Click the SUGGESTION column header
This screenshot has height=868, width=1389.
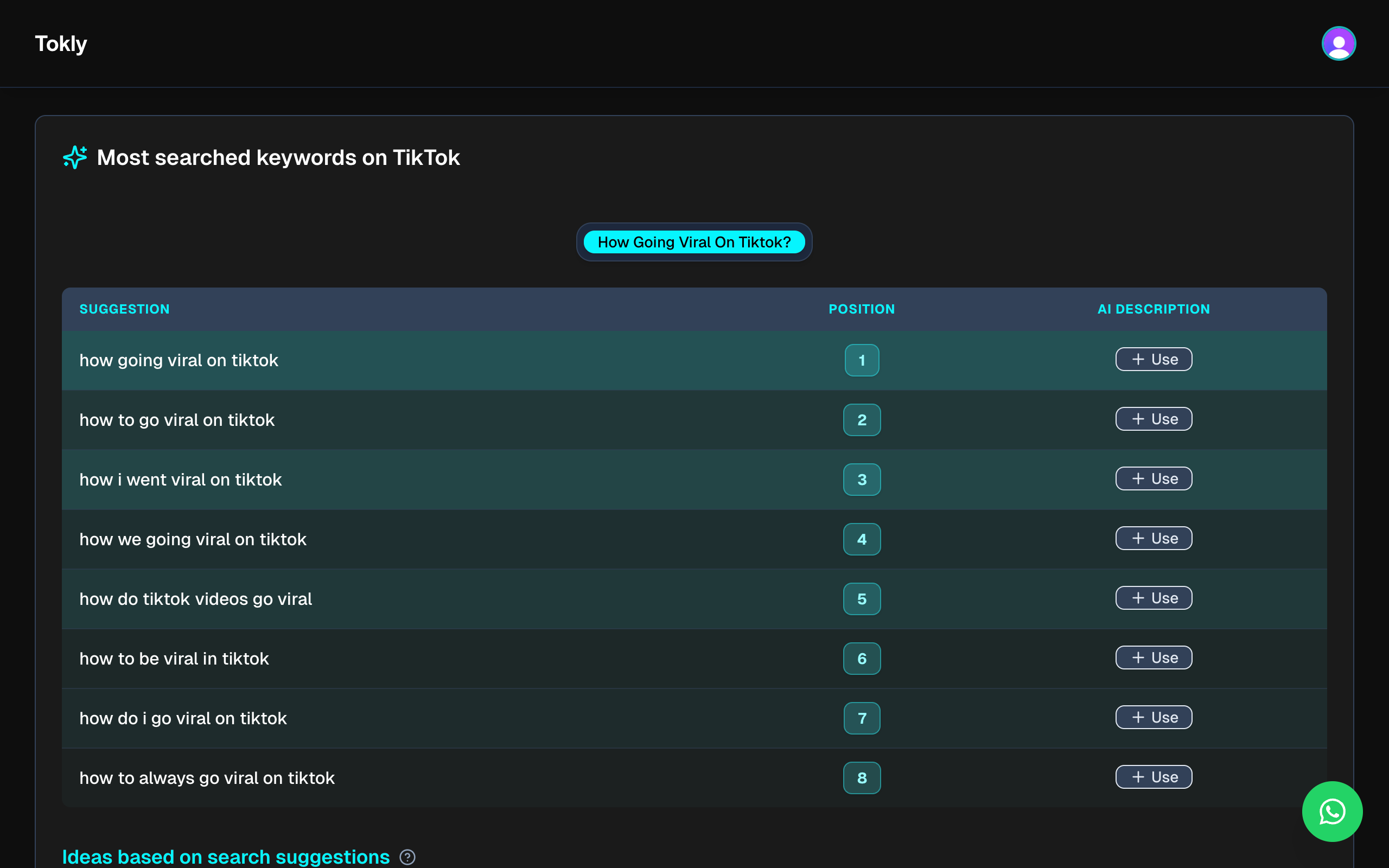point(125,309)
